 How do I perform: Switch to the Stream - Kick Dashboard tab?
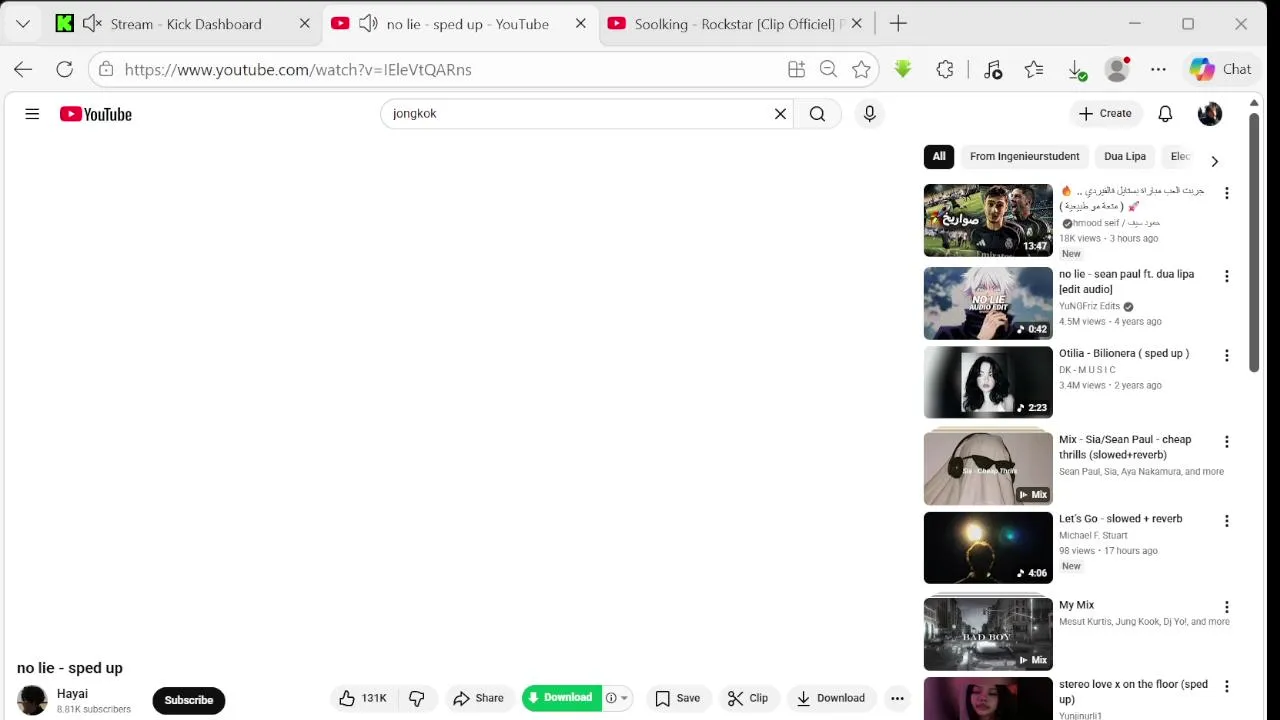[185, 23]
